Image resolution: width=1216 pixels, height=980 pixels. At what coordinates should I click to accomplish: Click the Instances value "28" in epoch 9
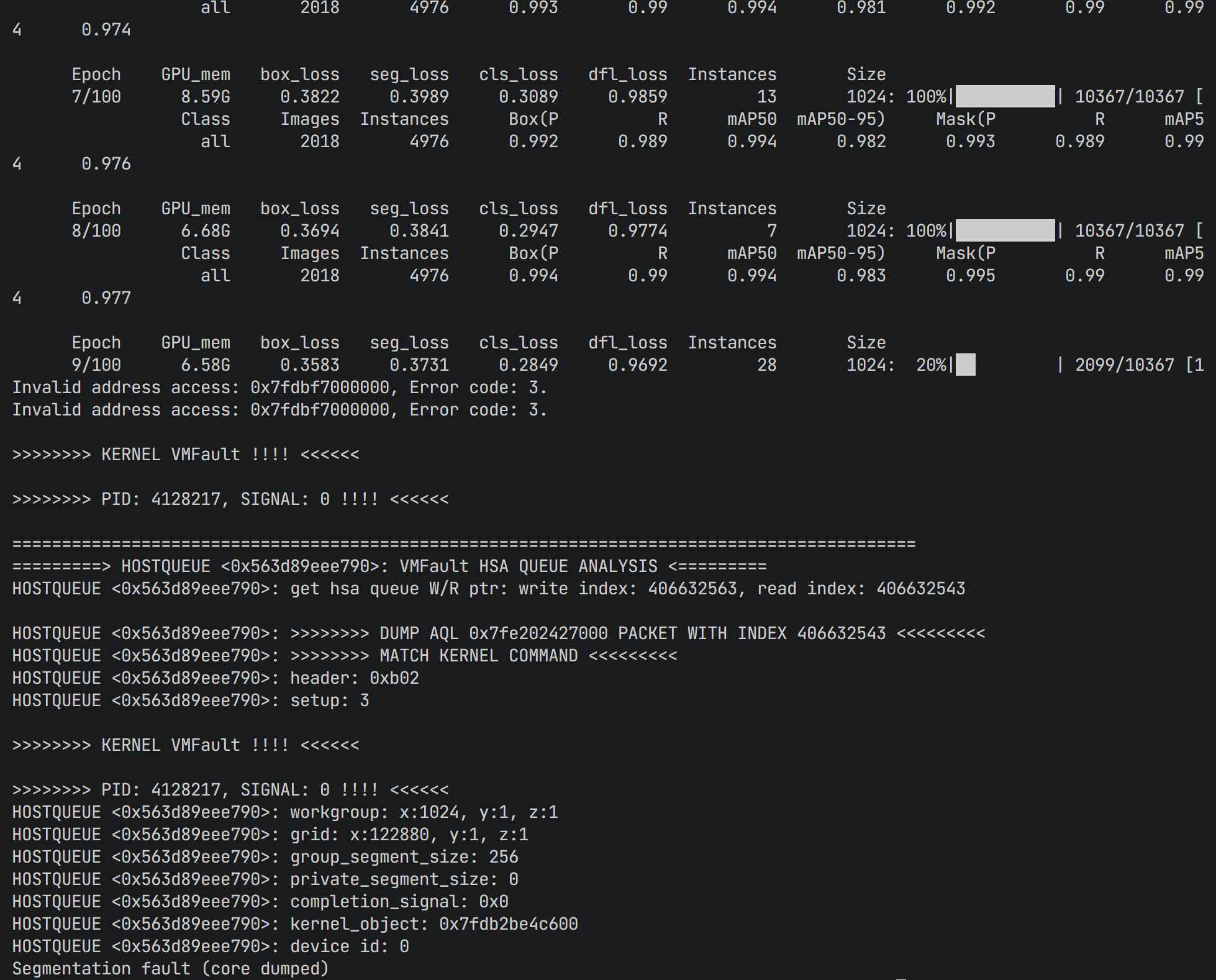[x=767, y=365]
